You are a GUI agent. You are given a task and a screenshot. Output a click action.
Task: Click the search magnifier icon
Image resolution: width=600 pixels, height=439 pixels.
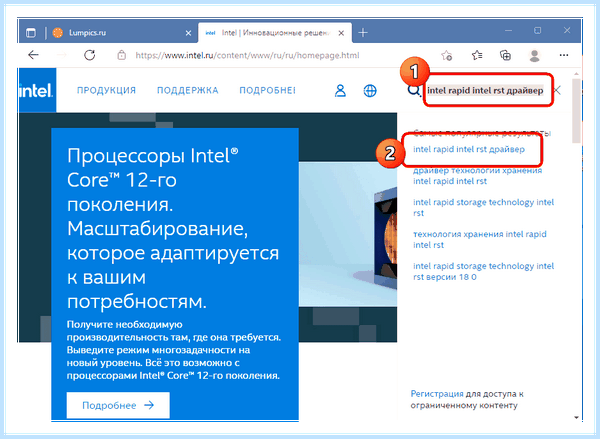tap(413, 91)
